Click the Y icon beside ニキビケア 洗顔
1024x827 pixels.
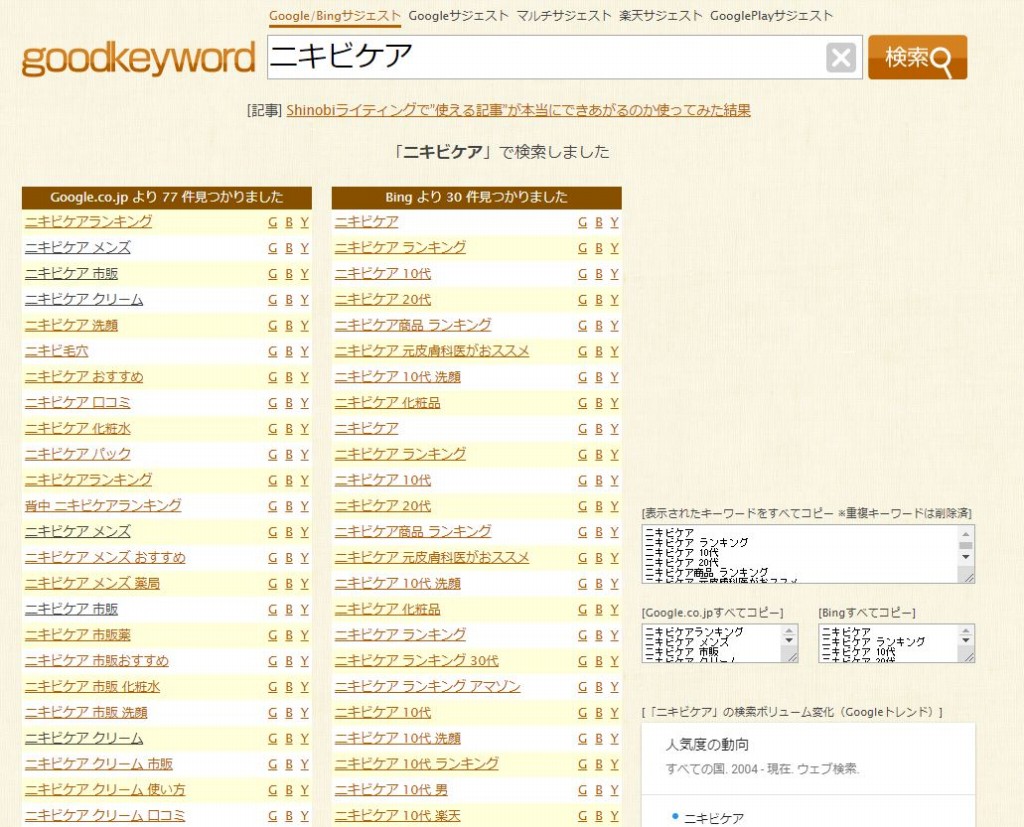pos(304,325)
